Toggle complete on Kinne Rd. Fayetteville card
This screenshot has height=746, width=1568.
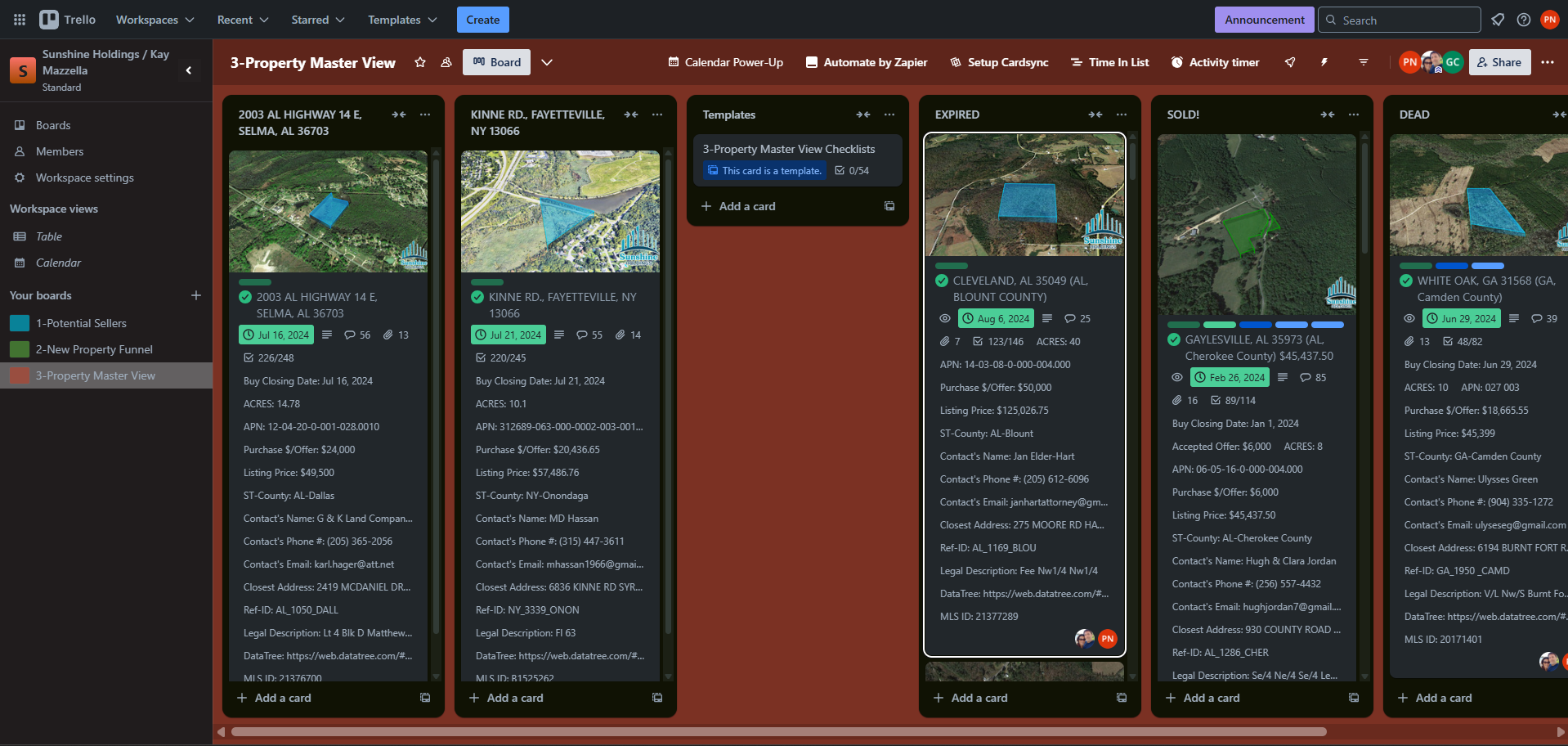[477, 297]
